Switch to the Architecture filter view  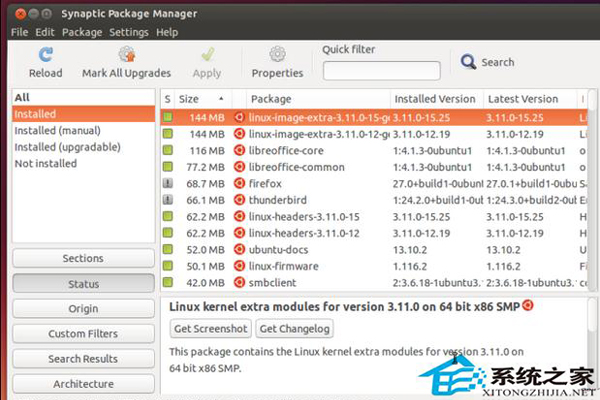click(x=83, y=384)
